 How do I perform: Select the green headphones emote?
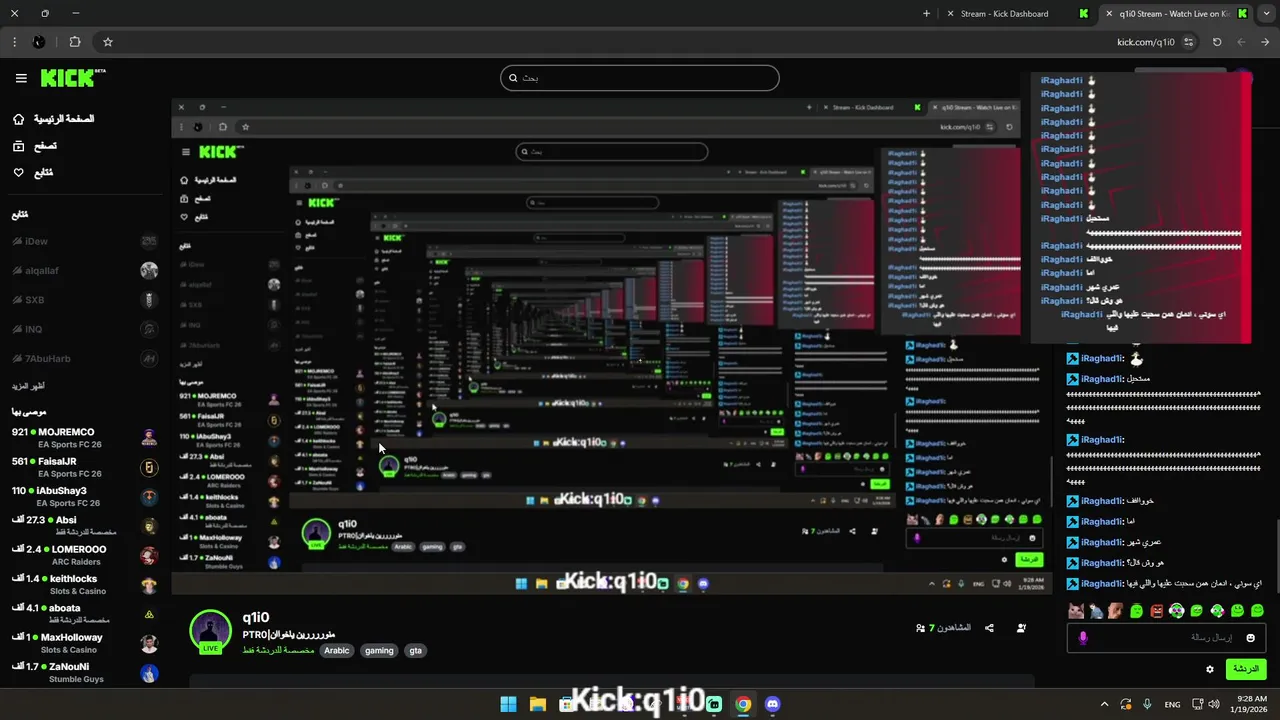pyautogui.click(x=1177, y=610)
